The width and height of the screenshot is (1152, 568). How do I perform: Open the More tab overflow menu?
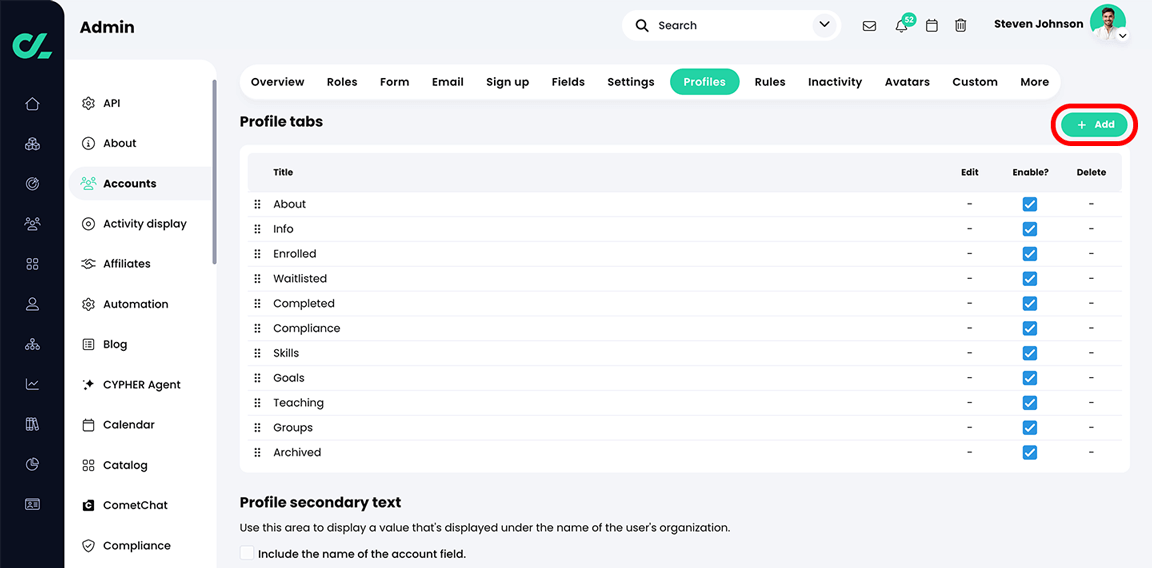coord(1034,82)
